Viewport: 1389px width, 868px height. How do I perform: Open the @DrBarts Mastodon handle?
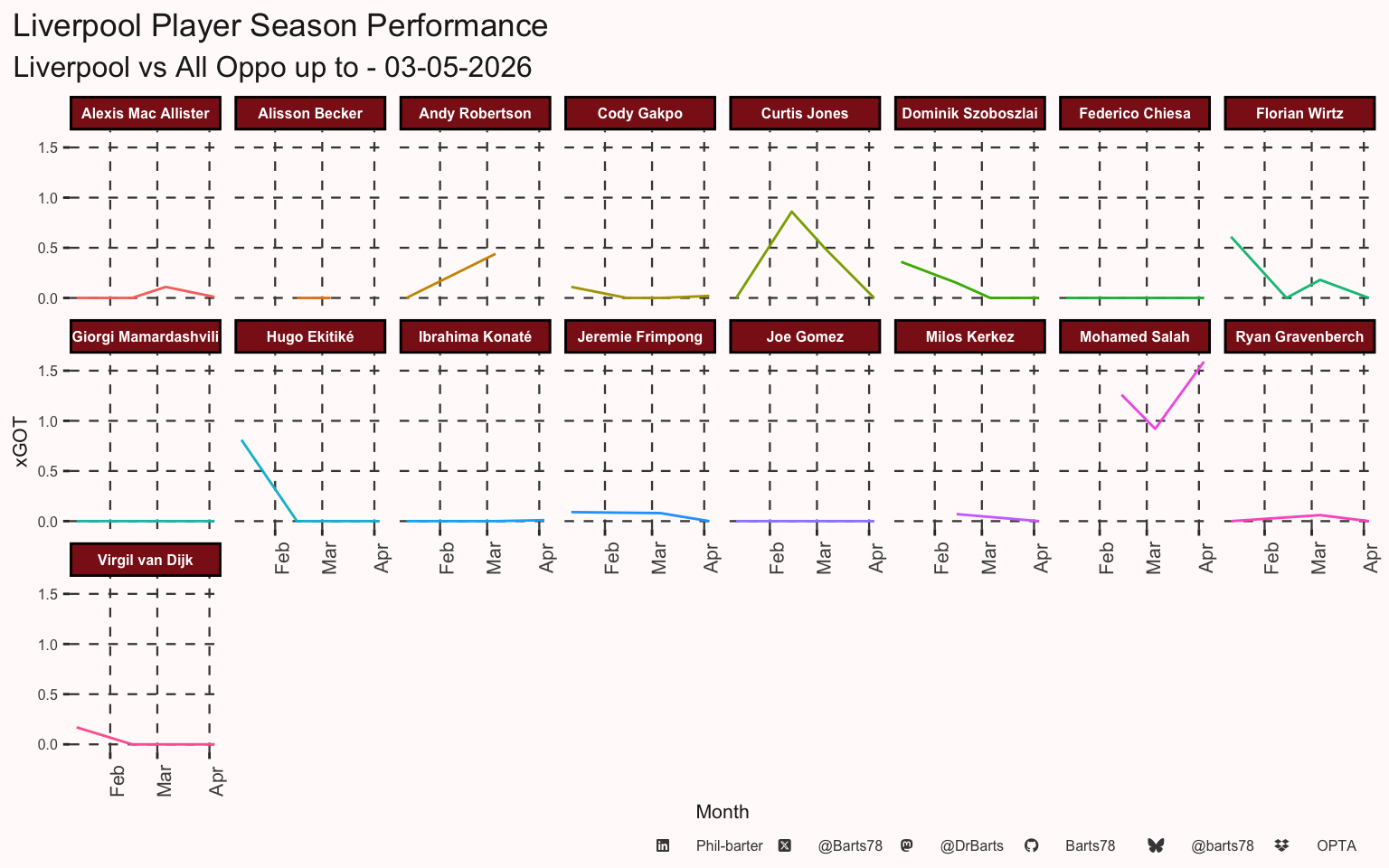coord(971,846)
